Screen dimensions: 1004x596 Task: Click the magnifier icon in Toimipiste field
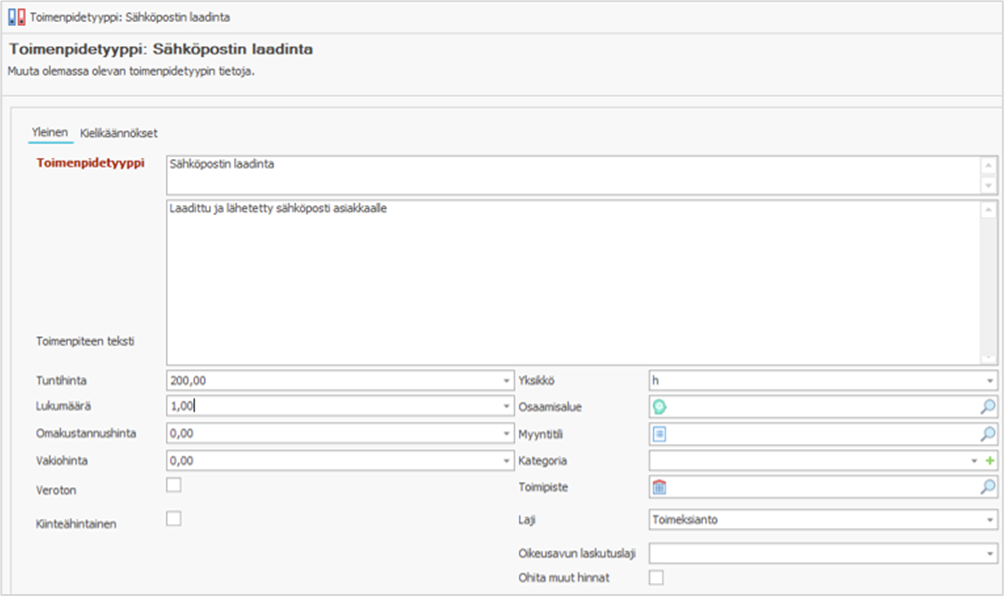point(988,487)
